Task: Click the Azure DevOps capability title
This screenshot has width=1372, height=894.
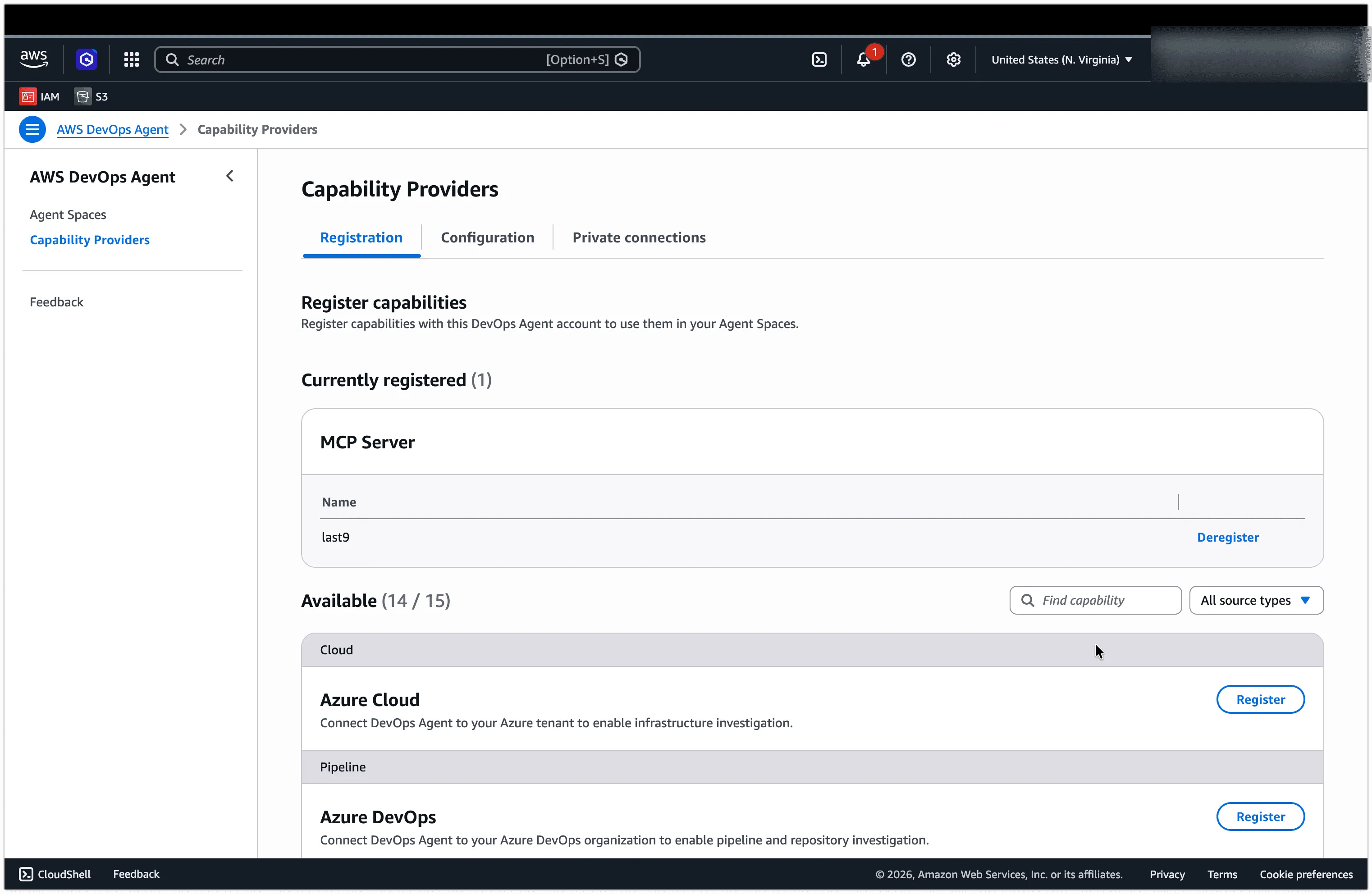Action: pos(378,817)
